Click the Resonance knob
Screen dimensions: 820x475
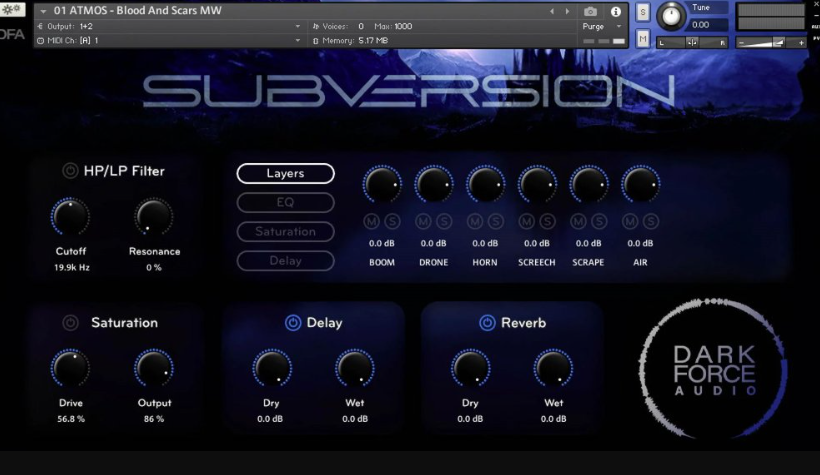click(x=154, y=217)
